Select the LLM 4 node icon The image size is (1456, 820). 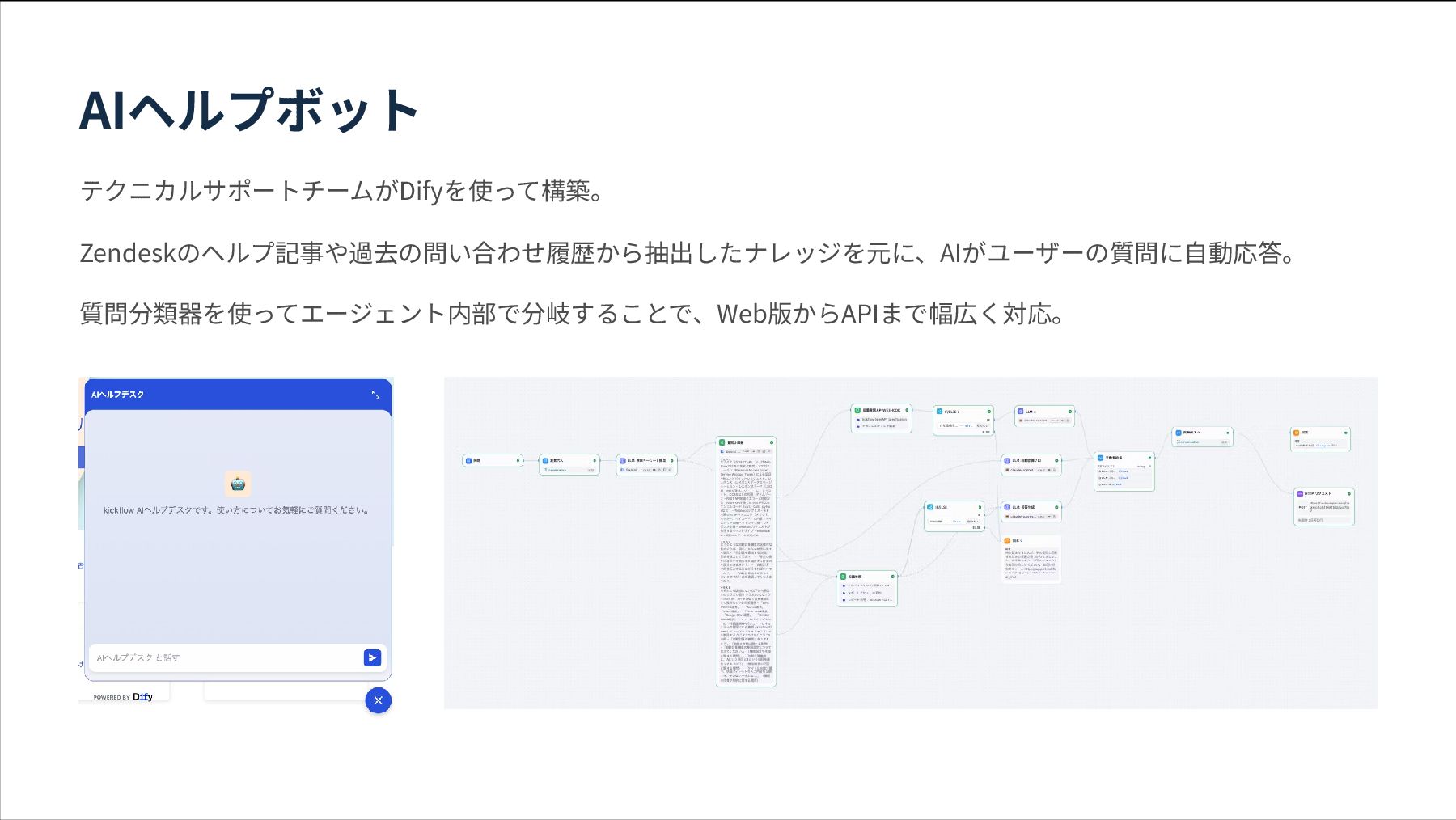click(1021, 412)
